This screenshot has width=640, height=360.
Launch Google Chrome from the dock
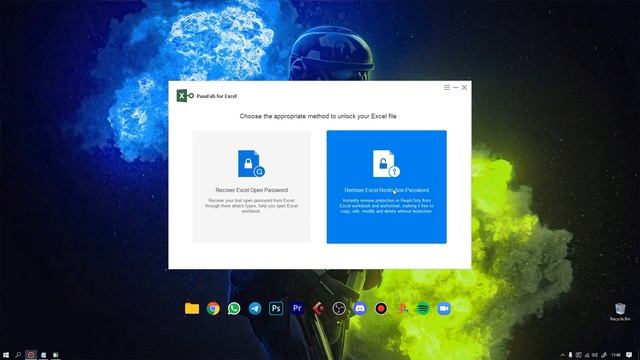pyautogui.click(x=213, y=309)
